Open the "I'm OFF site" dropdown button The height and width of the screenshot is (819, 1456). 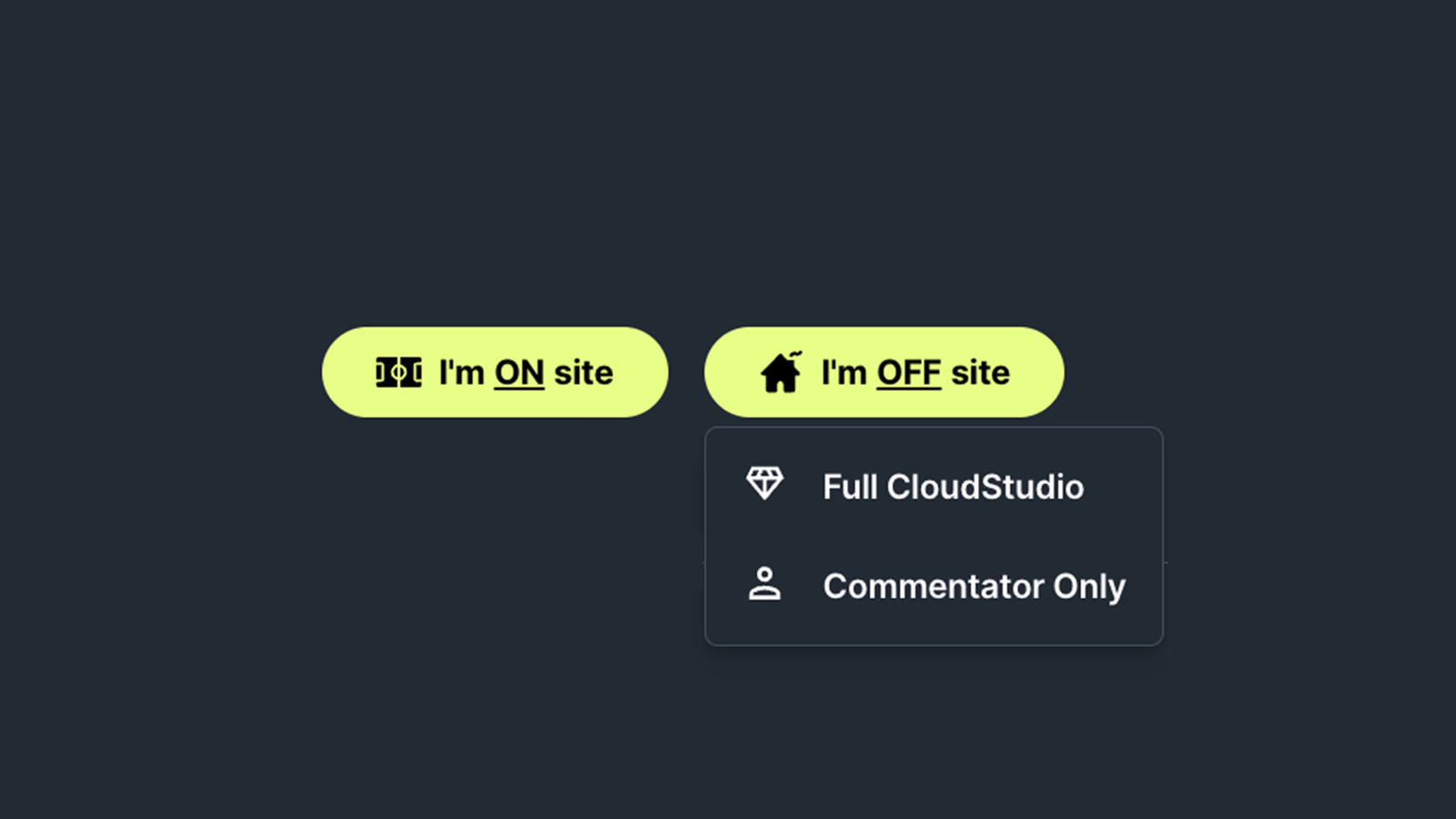tap(884, 372)
